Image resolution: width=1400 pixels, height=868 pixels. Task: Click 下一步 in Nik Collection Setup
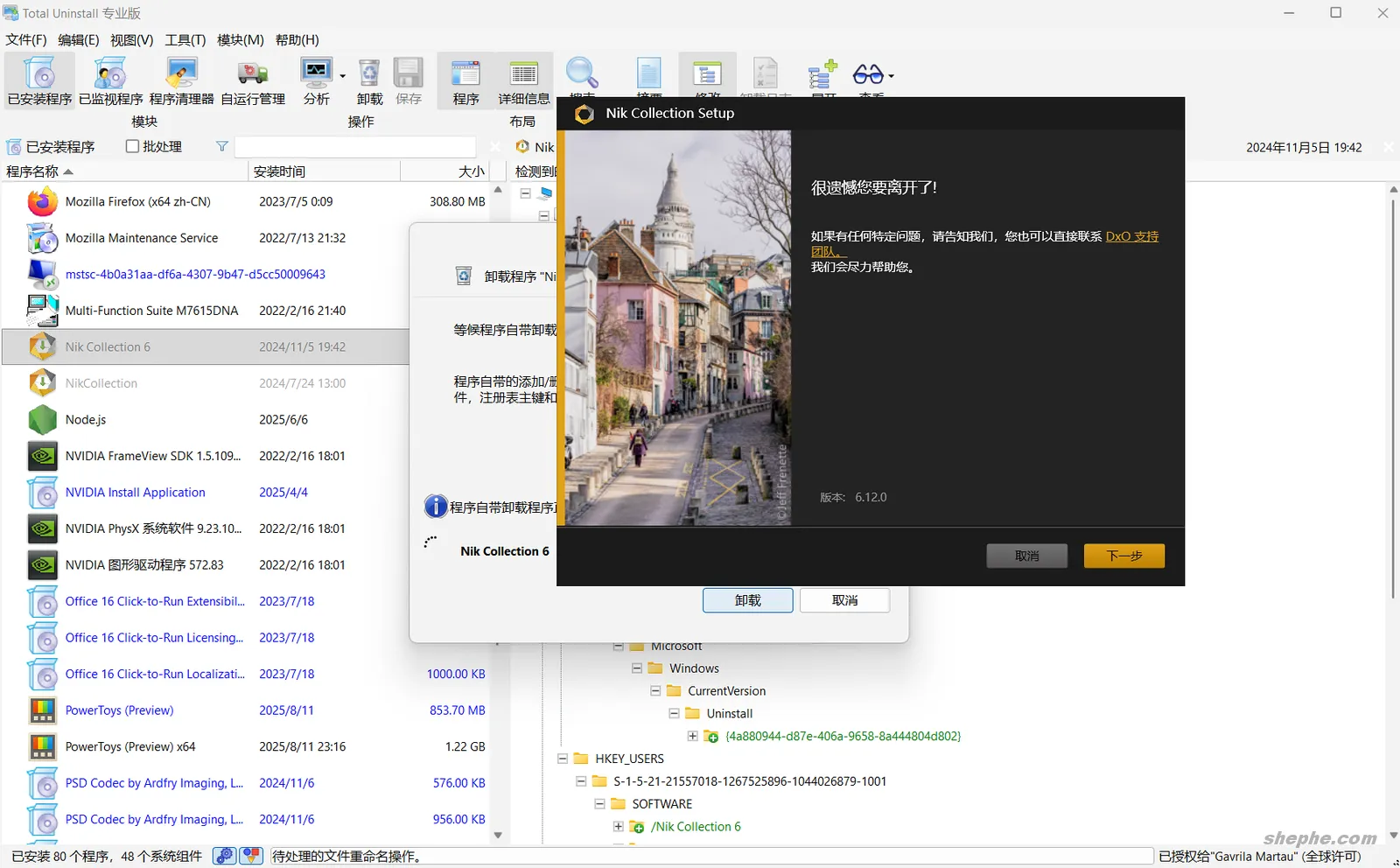point(1123,556)
